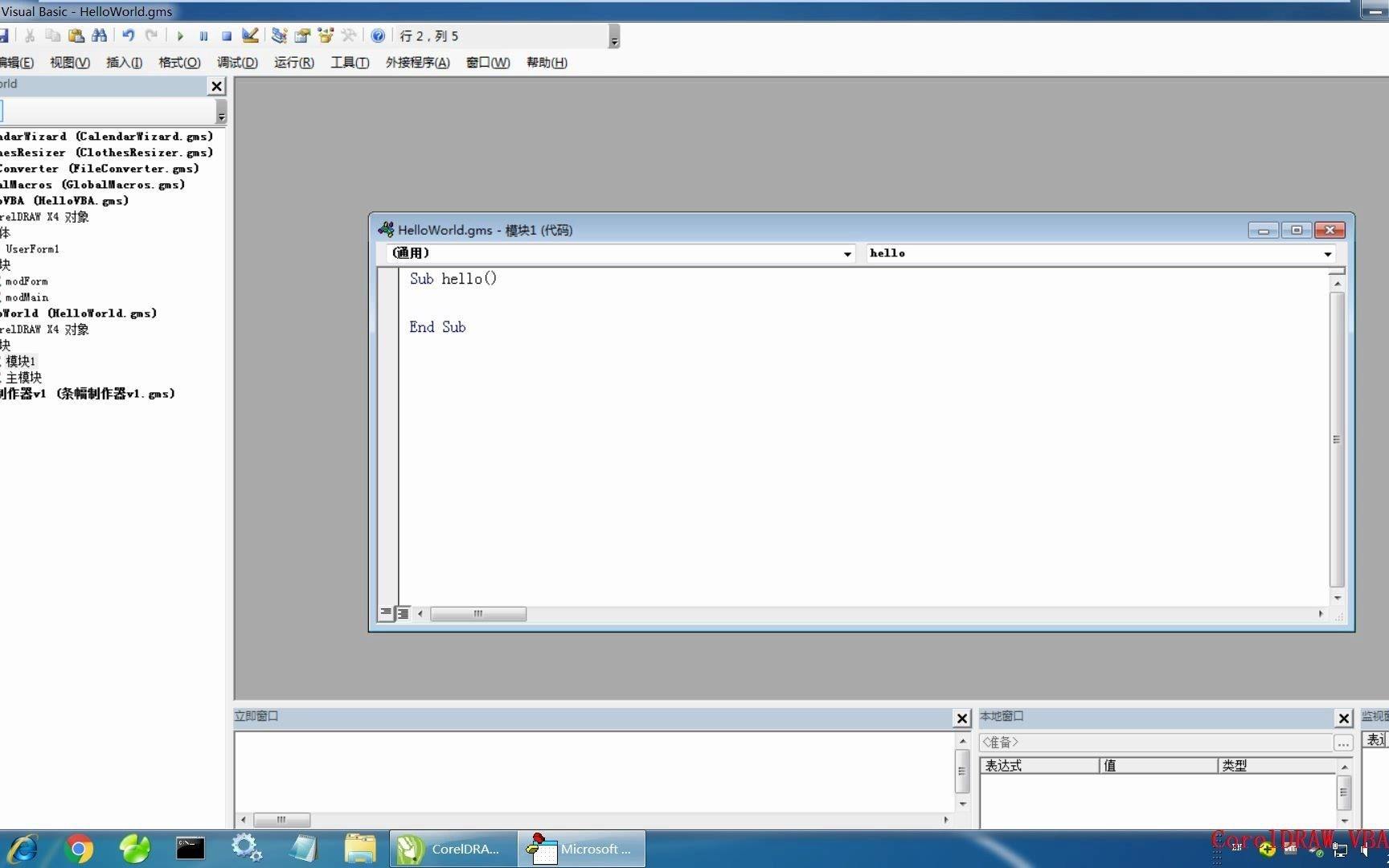
Task: Switch to Full Module View in code window
Action: (x=403, y=613)
